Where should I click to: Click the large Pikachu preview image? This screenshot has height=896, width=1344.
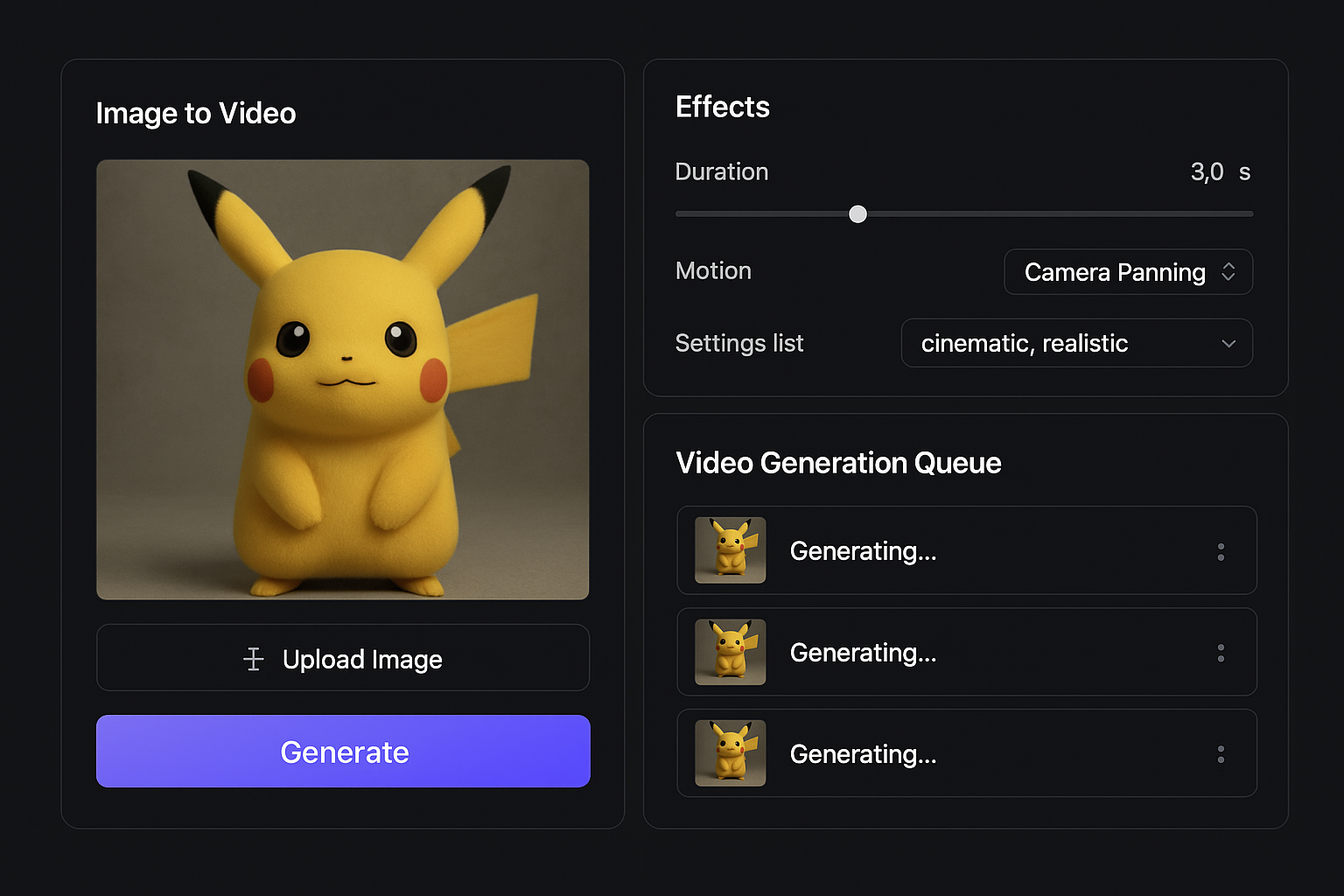[343, 380]
